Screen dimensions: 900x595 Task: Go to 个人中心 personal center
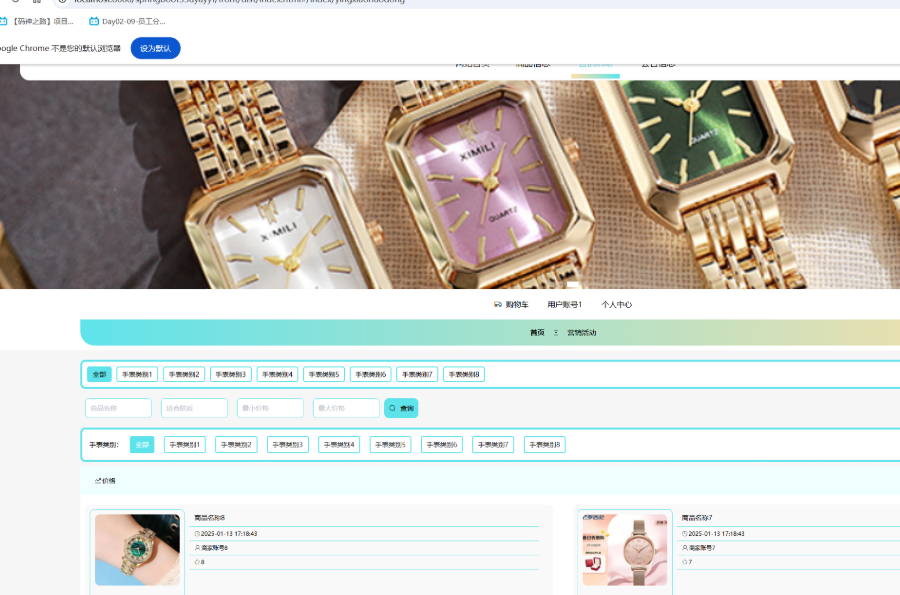tap(616, 304)
